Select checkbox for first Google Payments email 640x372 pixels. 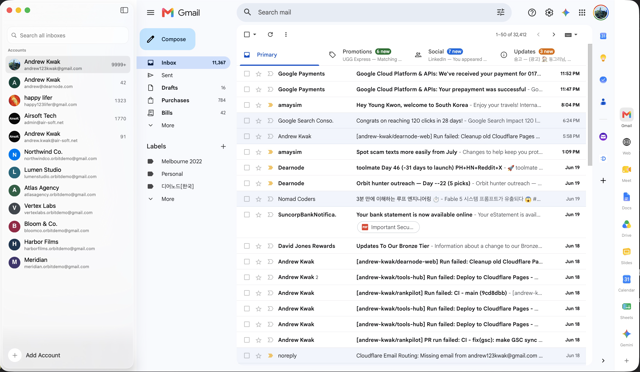247,74
